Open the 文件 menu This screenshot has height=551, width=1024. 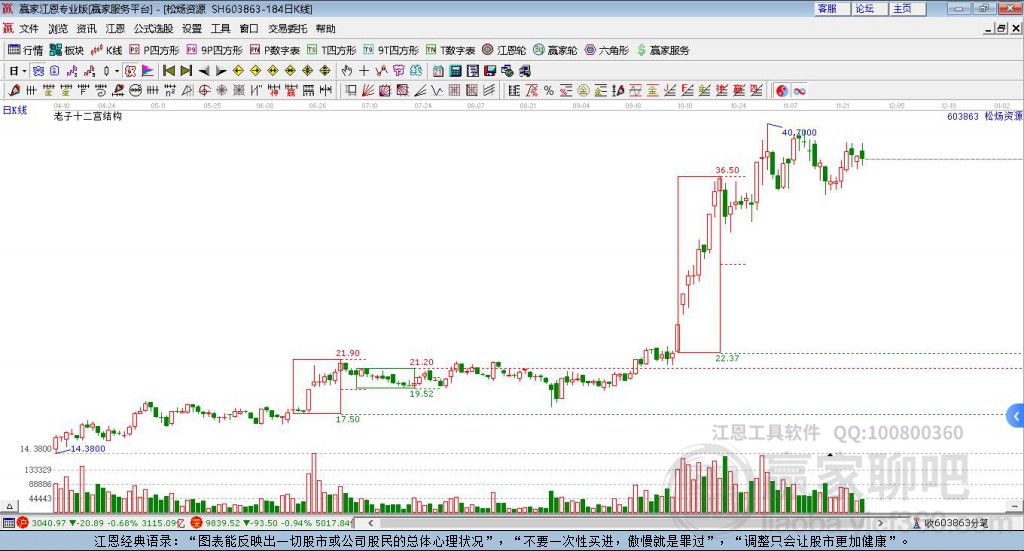point(29,29)
